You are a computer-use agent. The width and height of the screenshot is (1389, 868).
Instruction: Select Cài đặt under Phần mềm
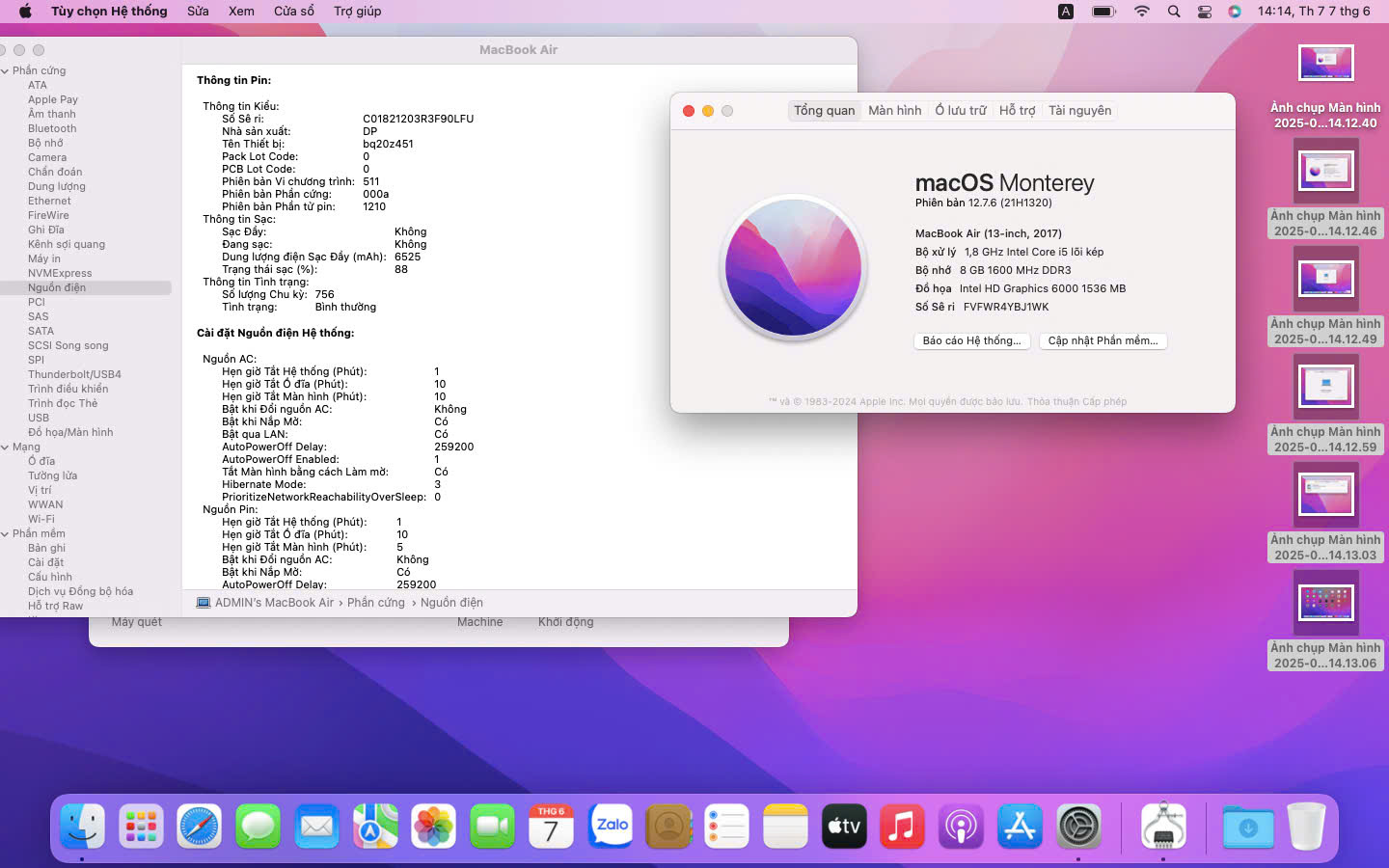45,562
